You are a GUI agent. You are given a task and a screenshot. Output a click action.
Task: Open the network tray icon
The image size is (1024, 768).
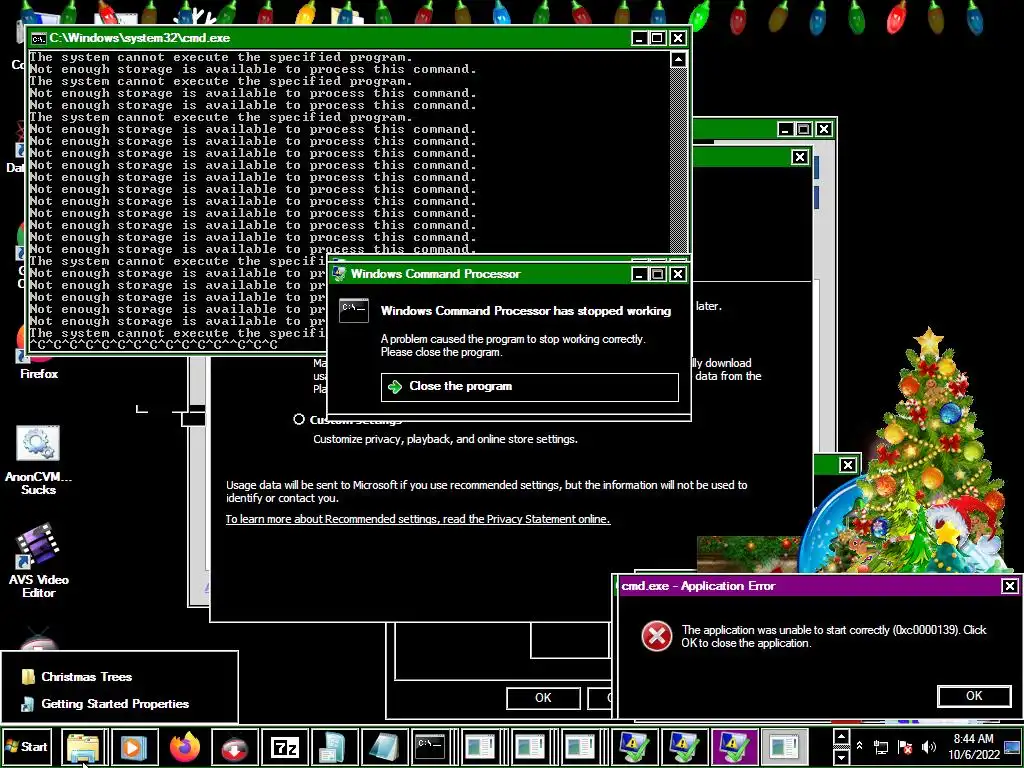881,746
